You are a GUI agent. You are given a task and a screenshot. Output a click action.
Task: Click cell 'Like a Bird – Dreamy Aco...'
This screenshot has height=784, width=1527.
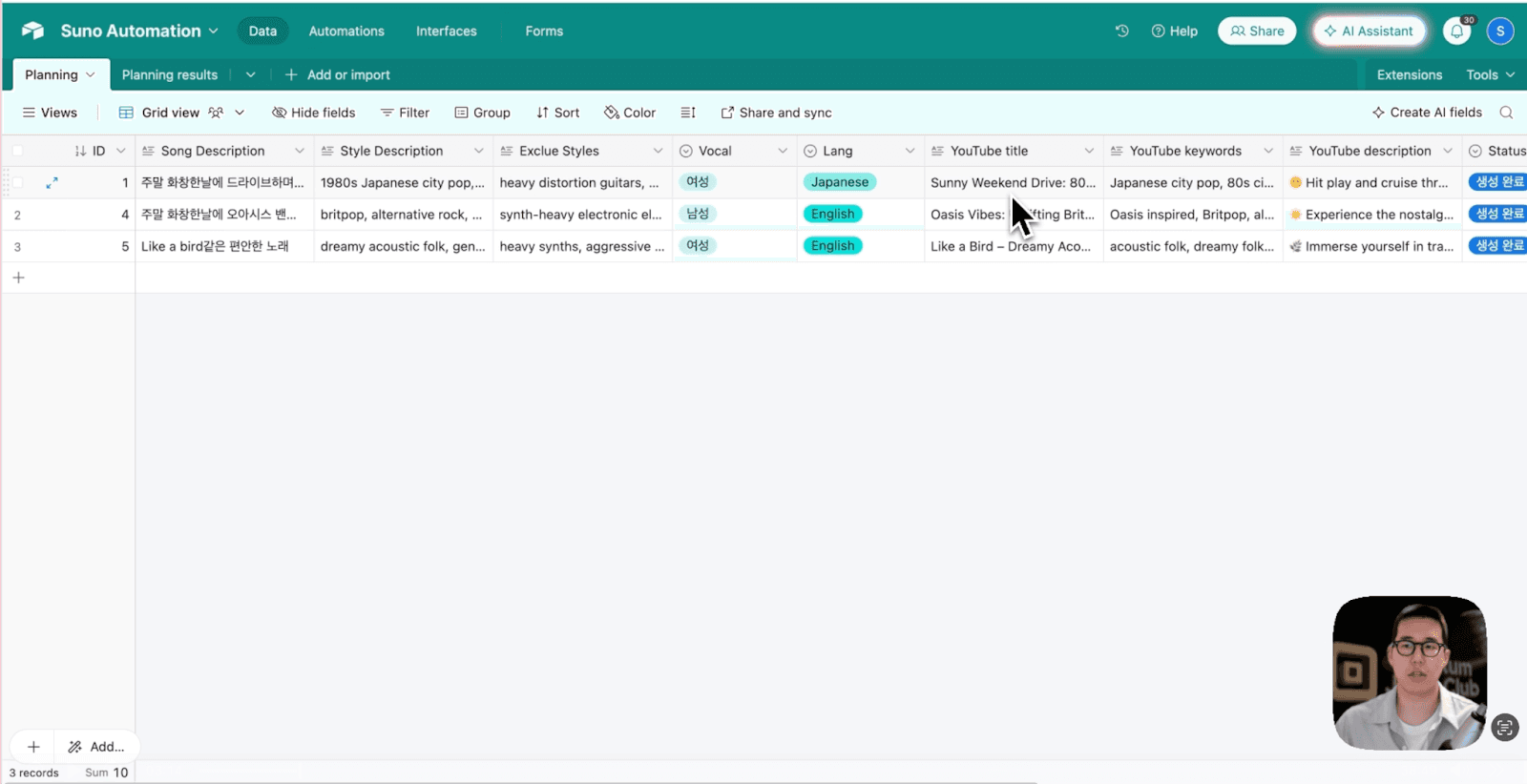[x=1014, y=246]
